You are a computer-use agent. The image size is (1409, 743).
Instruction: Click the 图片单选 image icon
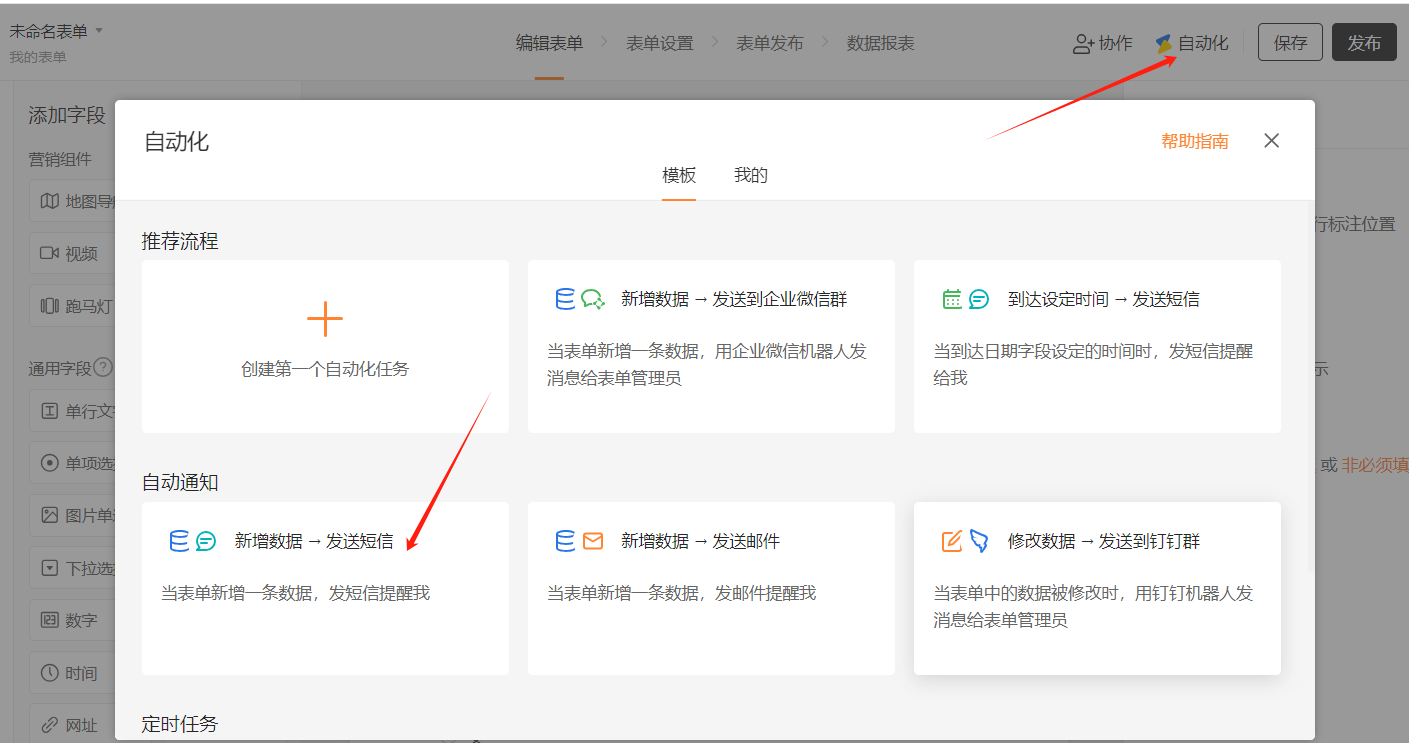coord(49,515)
